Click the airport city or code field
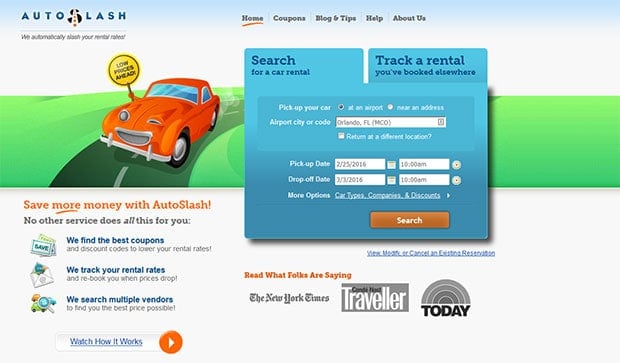Viewport: 620px width, 363px height. coord(391,122)
